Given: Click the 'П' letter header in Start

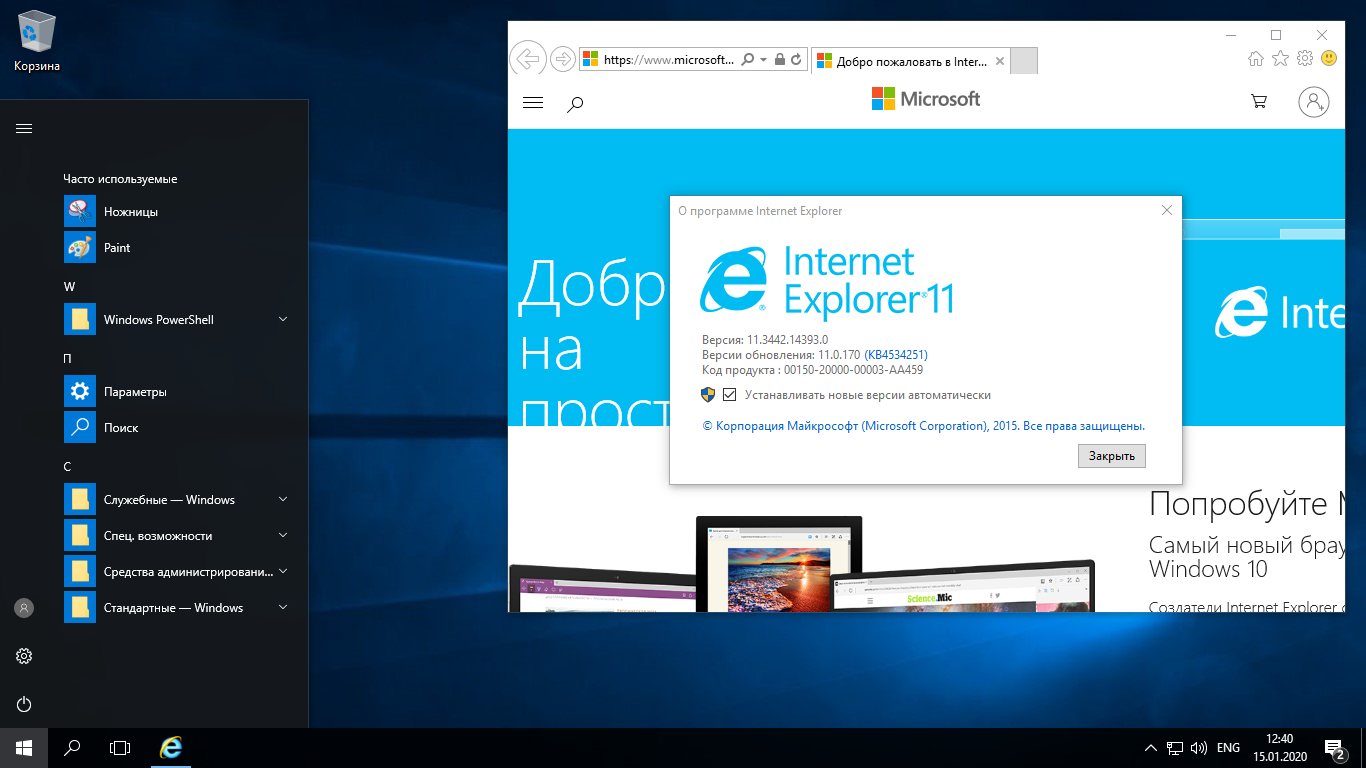Looking at the screenshot, I should pyautogui.click(x=67, y=359).
